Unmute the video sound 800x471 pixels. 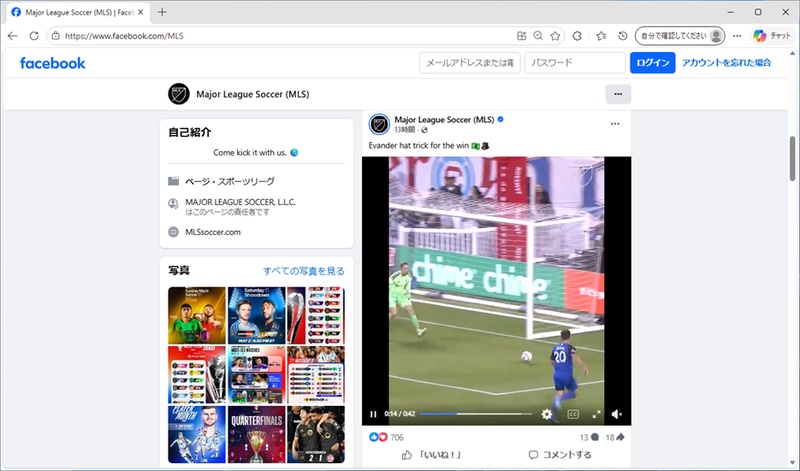pos(617,414)
